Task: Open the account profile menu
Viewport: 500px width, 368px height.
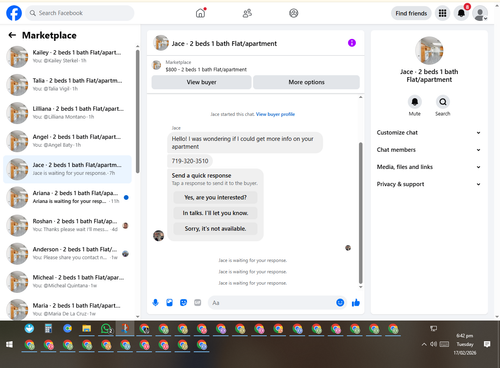Action: point(480,14)
